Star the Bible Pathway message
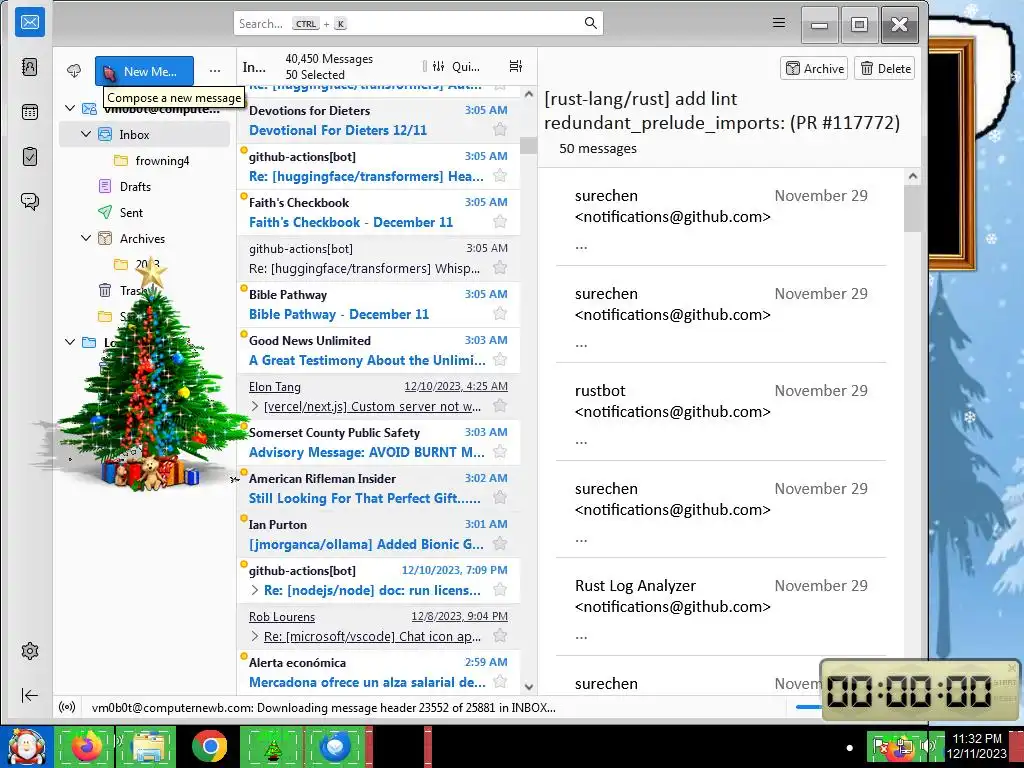The height and width of the screenshot is (768, 1024). point(500,313)
